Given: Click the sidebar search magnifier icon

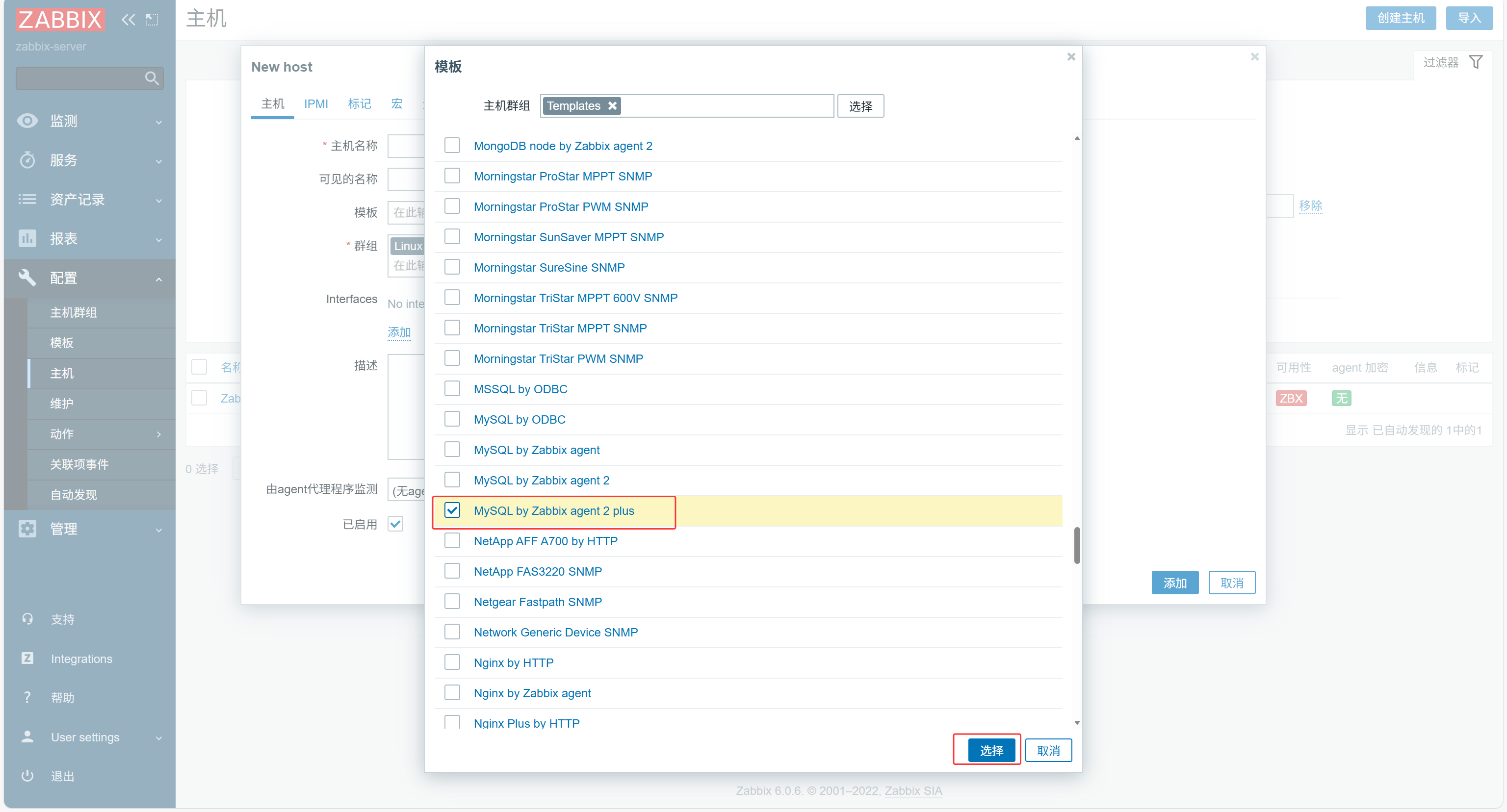Looking at the screenshot, I should [x=152, y=78].
